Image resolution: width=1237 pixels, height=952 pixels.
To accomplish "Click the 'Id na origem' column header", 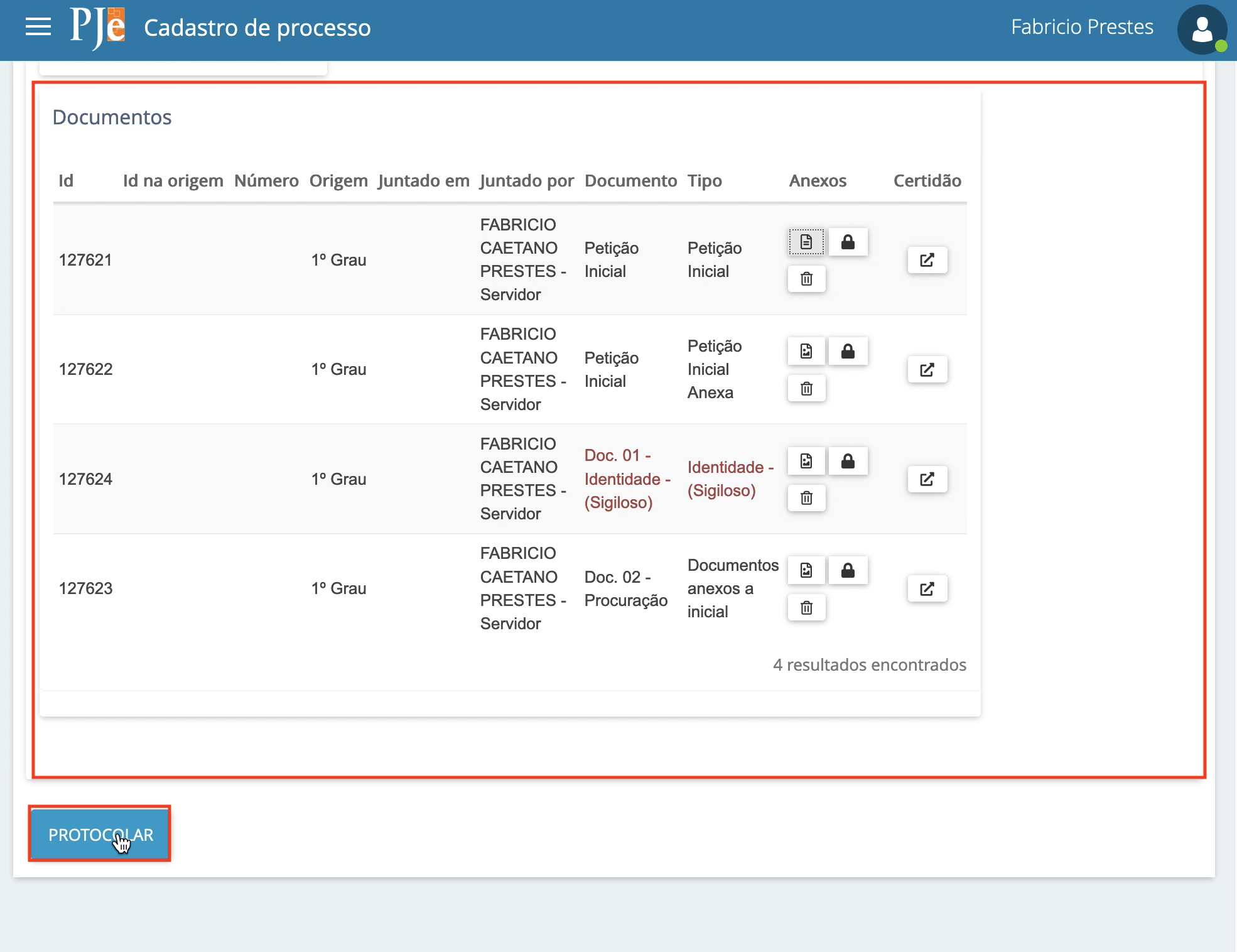I will [x=173, y=181].
